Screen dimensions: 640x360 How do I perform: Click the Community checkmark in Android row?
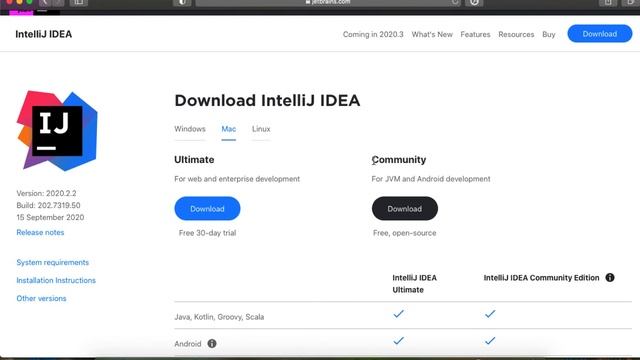click(490, 341)
